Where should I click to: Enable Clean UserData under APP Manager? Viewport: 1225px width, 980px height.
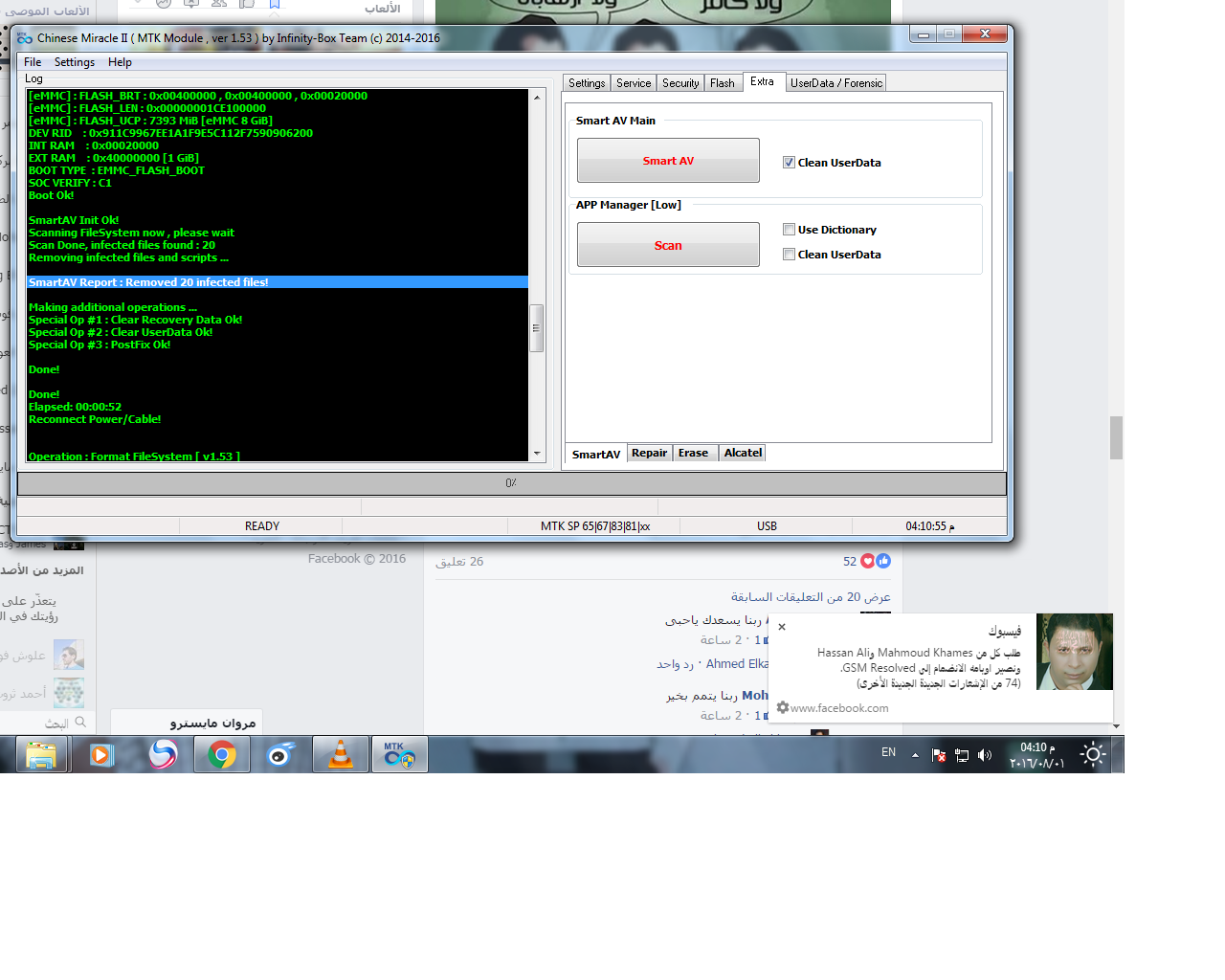click(789, 255)
